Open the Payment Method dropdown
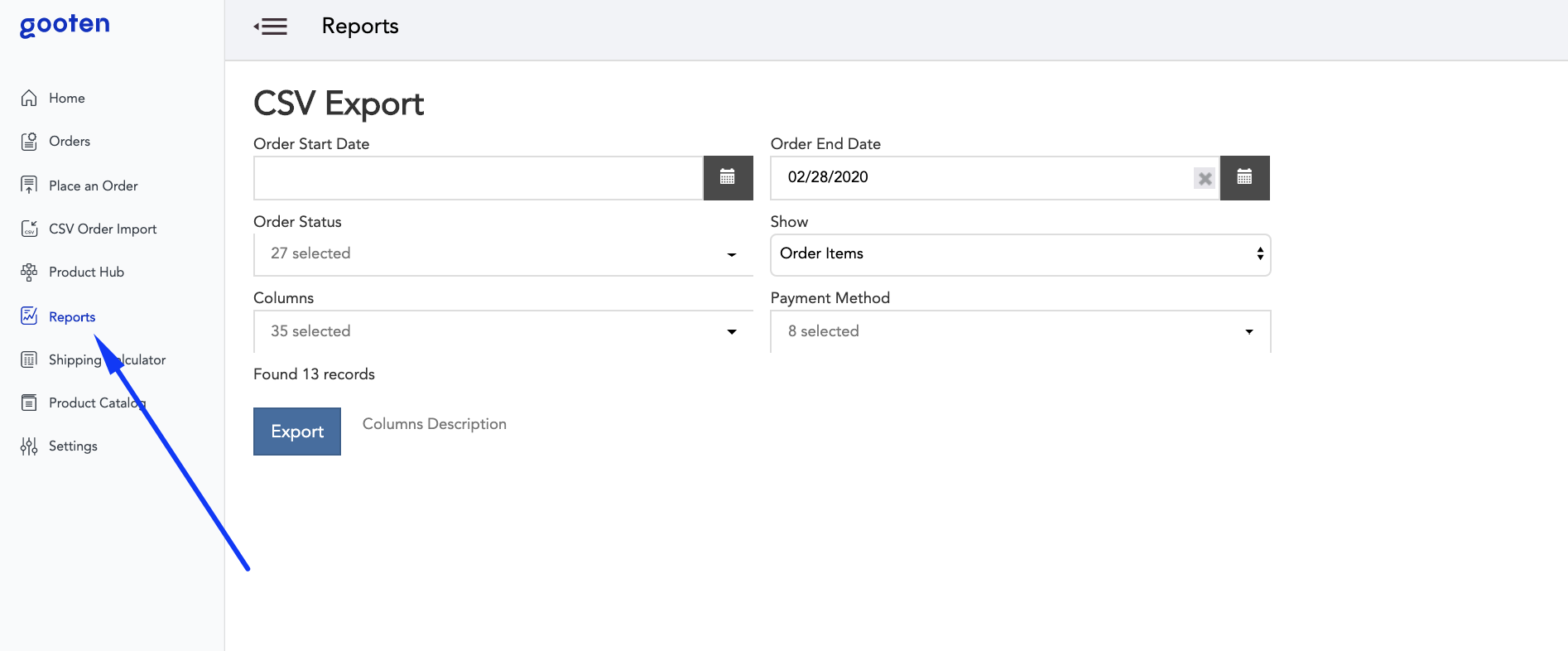1568x651 pixels. 1020,331
